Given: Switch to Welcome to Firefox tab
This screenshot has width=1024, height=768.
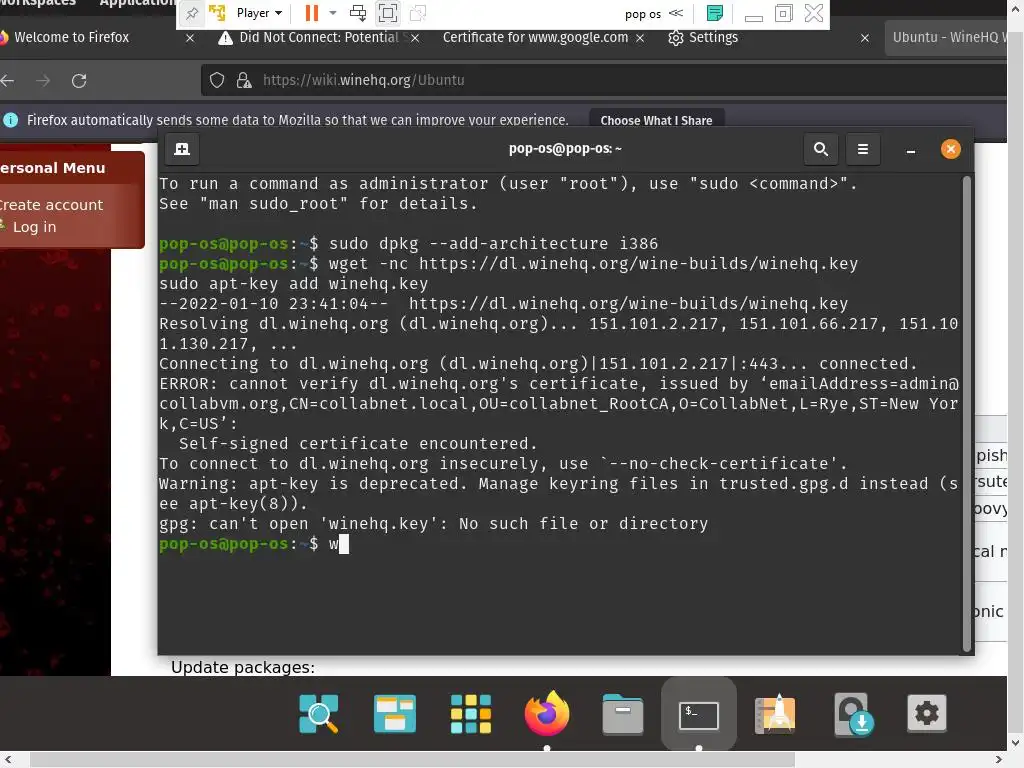Looking at the screenshot, I should (72, 37).
